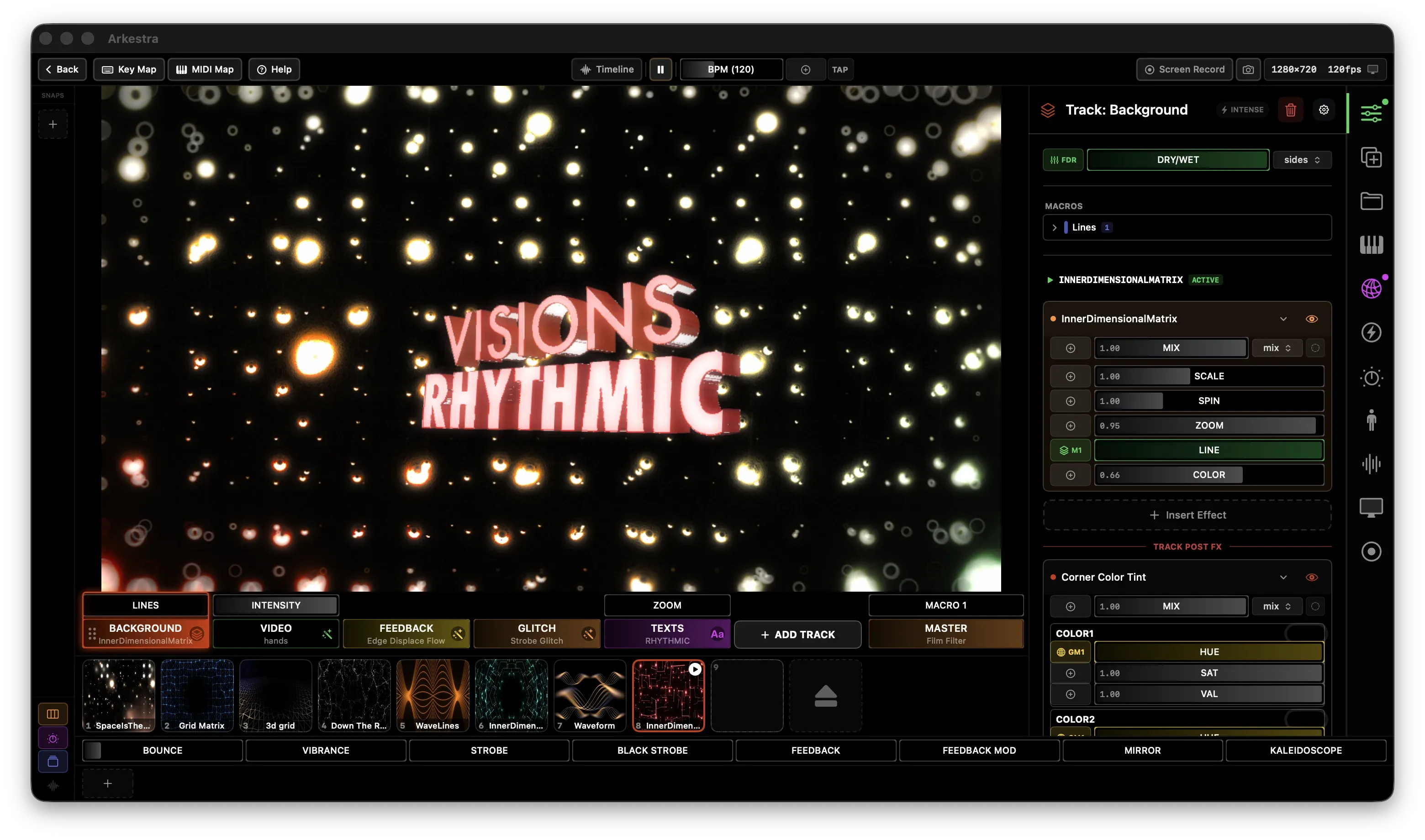This screenshot has width=1425, height=840.
Task: Click the Aa text icon on TEXTS track
Action: pyautogui.click(x=717, y=635)
